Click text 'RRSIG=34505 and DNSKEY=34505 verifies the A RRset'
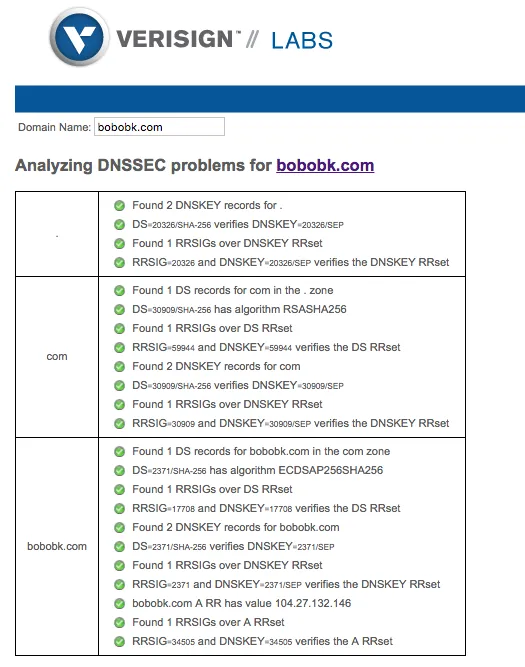The width and height of the screenshot is (525, 667). 262,641
